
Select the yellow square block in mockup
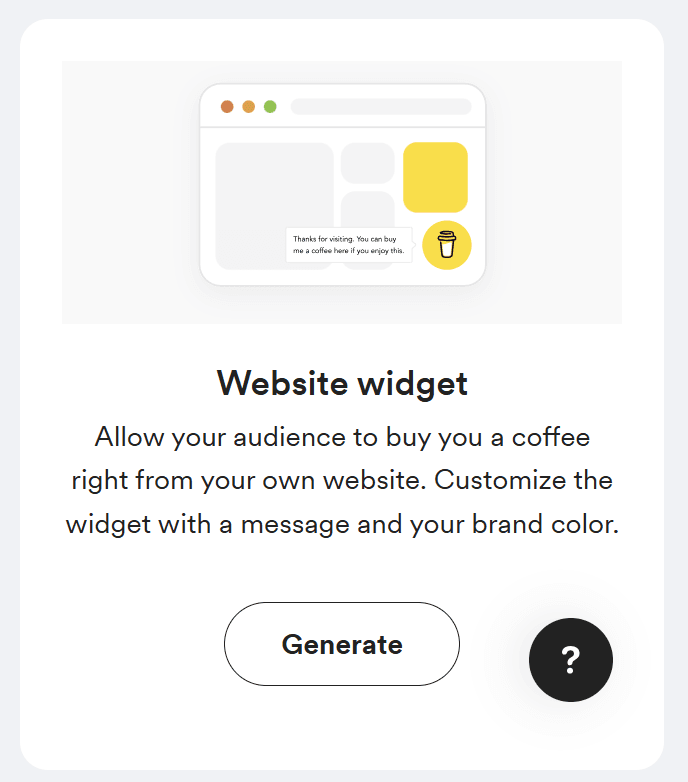click(x=435, y=177)
